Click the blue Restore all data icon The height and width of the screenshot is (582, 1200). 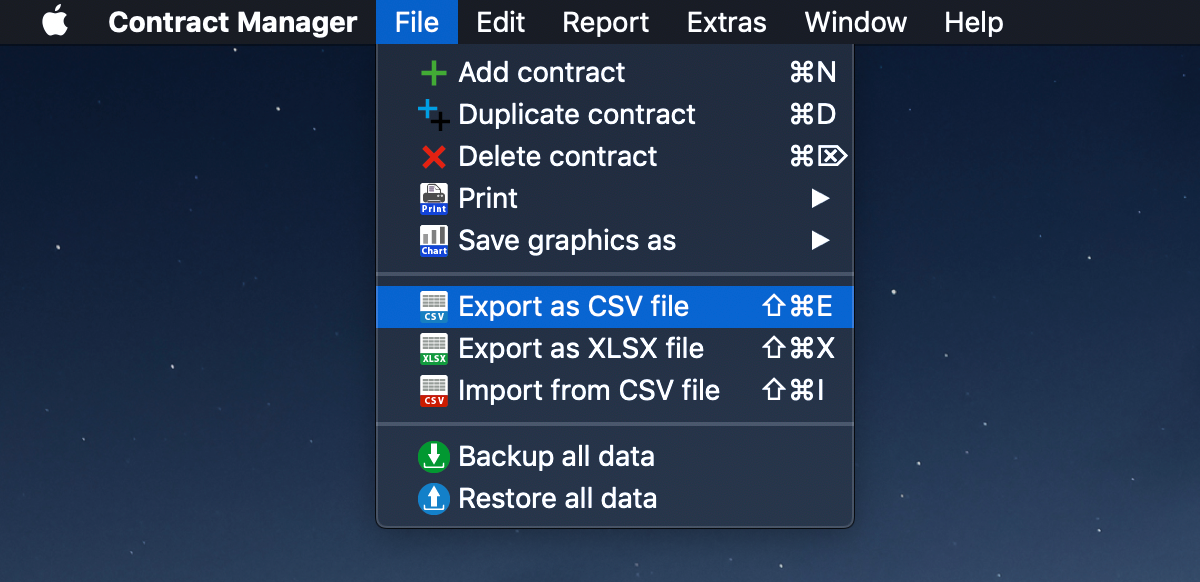(x=434, y=499)
